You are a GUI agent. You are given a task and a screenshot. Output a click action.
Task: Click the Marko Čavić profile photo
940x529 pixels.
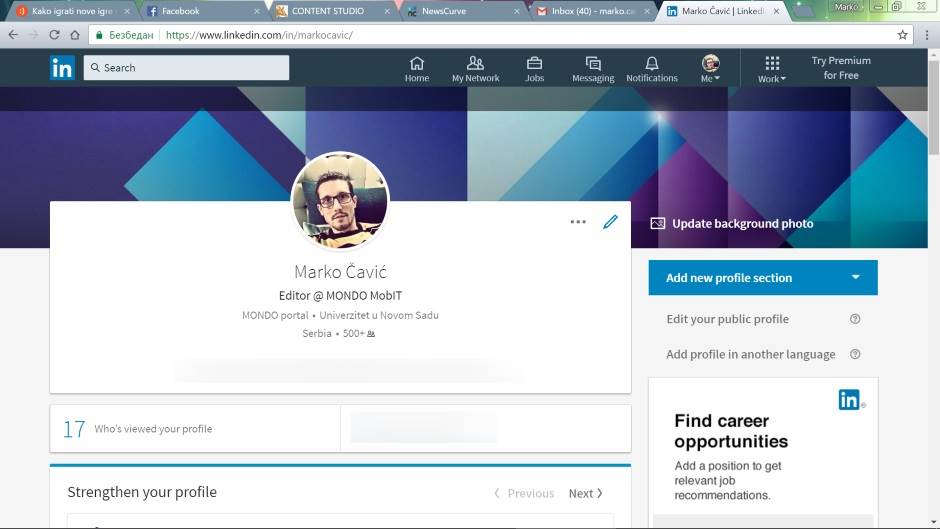pyautogui.click(x=340, y=201)
